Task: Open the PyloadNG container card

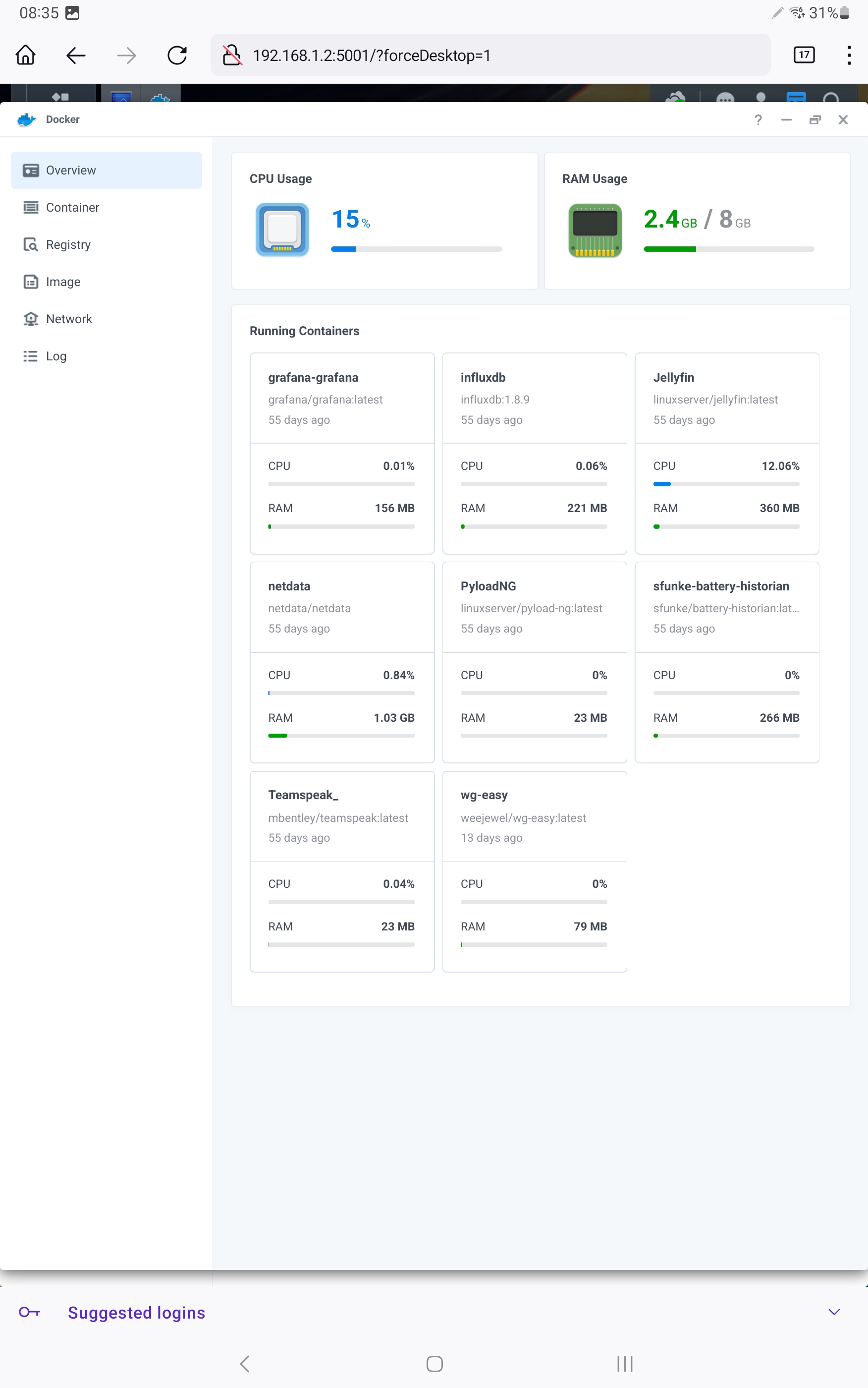Action: pyautogui.click(x=535, y=662)
